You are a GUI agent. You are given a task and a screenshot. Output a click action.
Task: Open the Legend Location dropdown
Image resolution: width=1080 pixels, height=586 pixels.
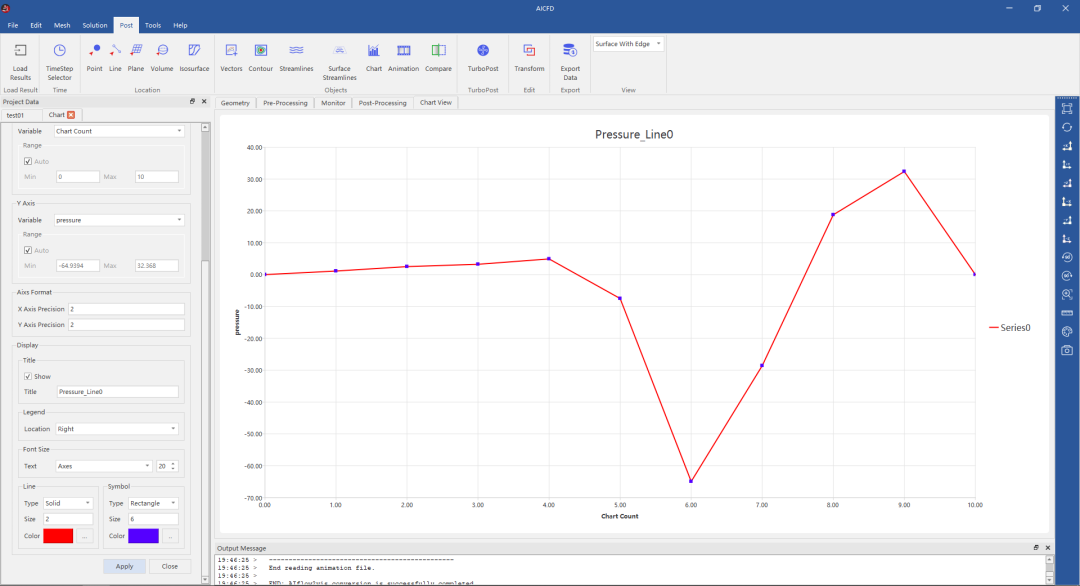pyautogui.click(x=117, y=428)
